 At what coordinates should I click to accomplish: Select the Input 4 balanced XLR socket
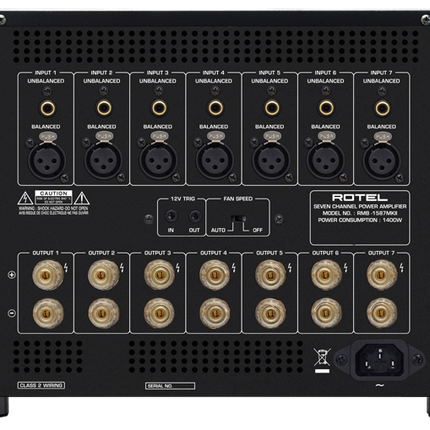[215, 161]
